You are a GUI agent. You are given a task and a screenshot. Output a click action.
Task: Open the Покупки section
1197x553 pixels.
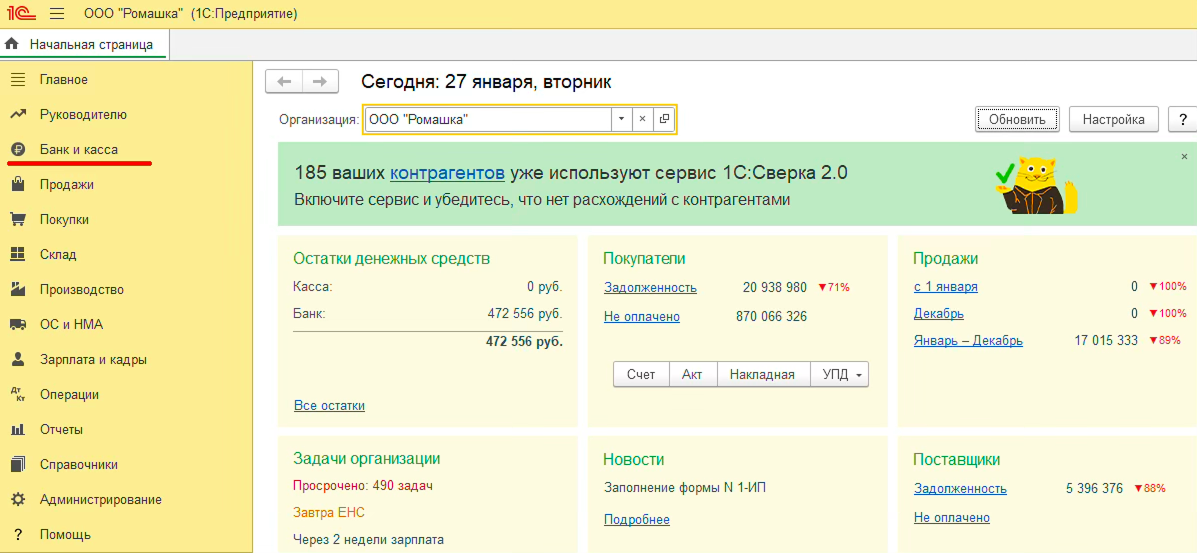64,220
